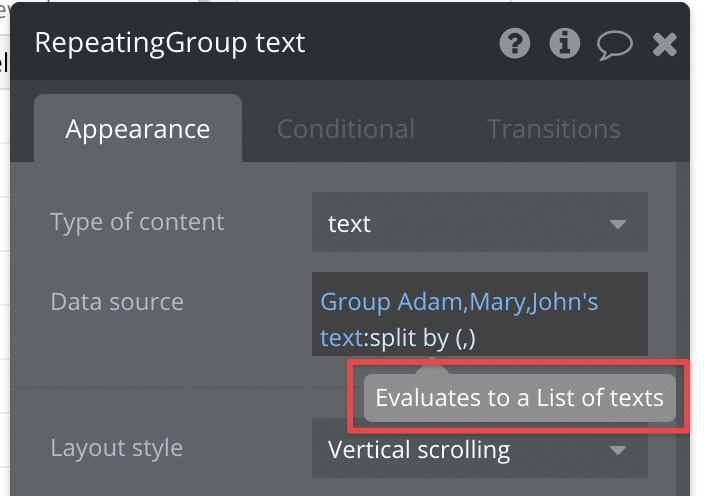Image resolution: width=706 pixels, height=496 pixels.
Task: Switch to the Conditional tab
Action: 346,129
